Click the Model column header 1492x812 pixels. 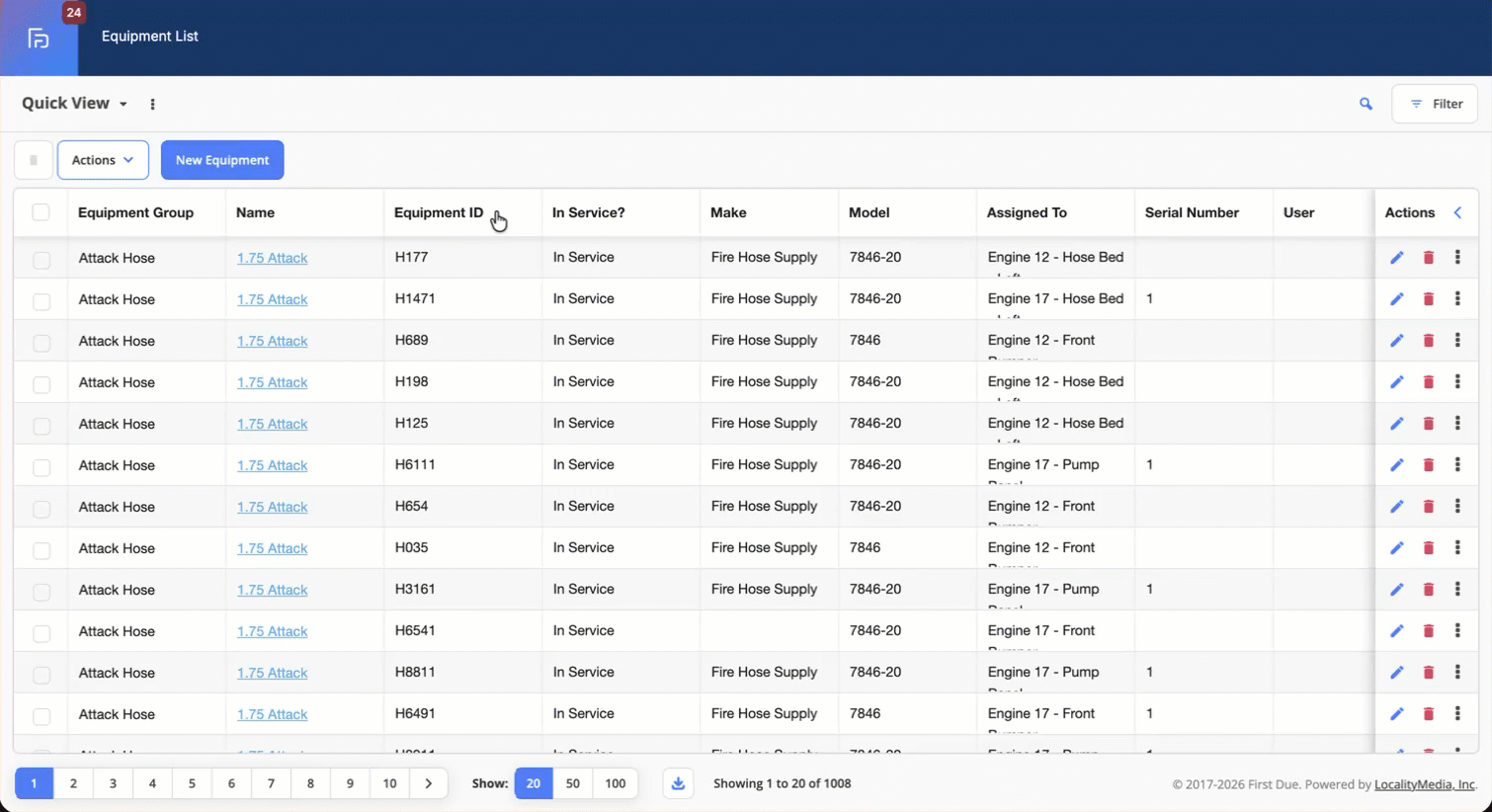point(869,212)
